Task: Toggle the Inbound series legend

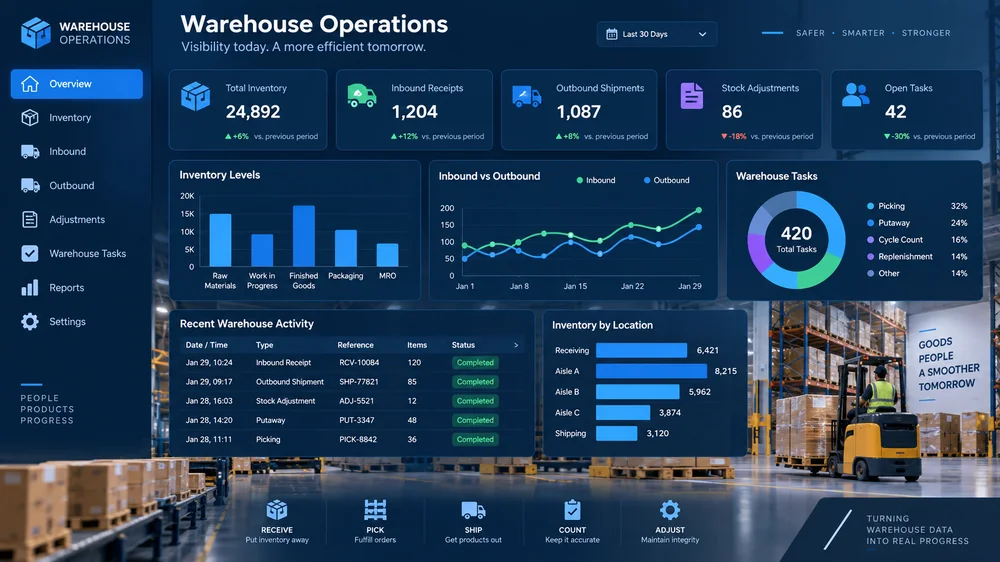Action: tap(596, 180)
